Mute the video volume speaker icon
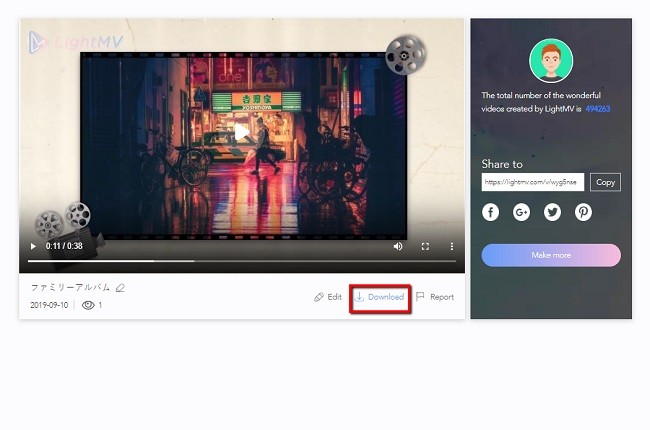The image size is (650, 430). 398,246
